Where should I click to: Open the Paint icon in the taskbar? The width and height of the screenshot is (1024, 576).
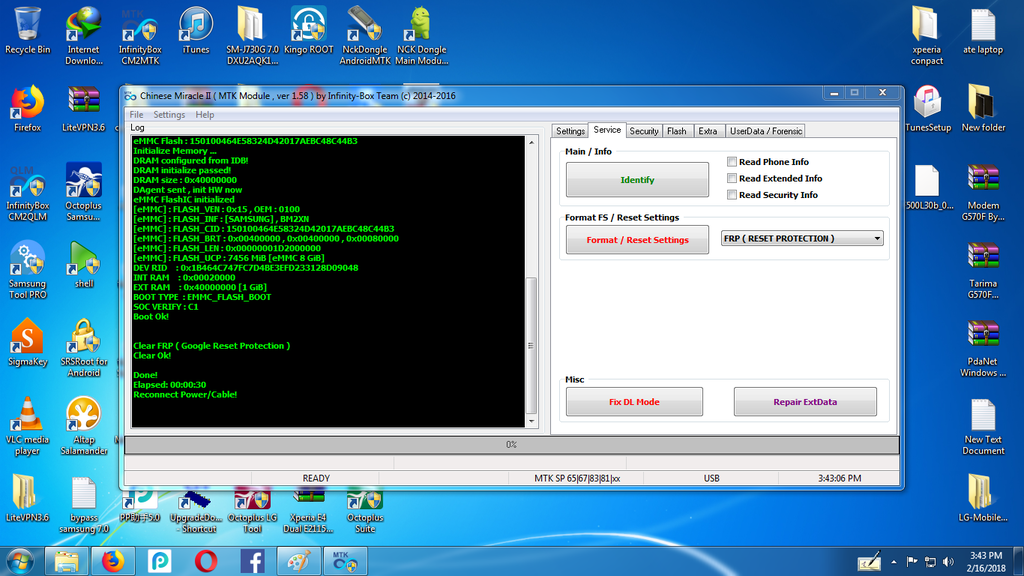[x=298, y=561]
